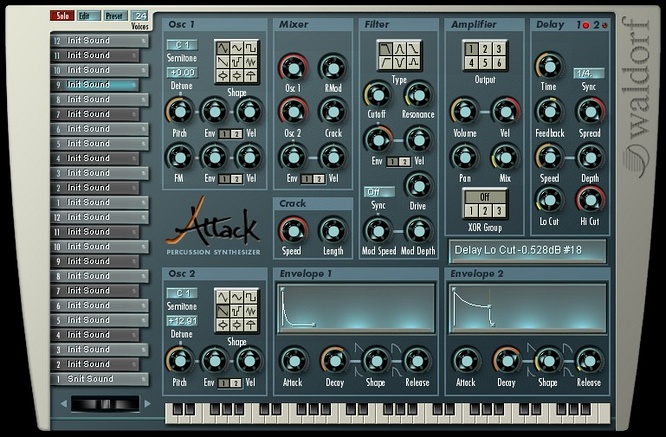Click the Edit button

click(x=89, y=16)
